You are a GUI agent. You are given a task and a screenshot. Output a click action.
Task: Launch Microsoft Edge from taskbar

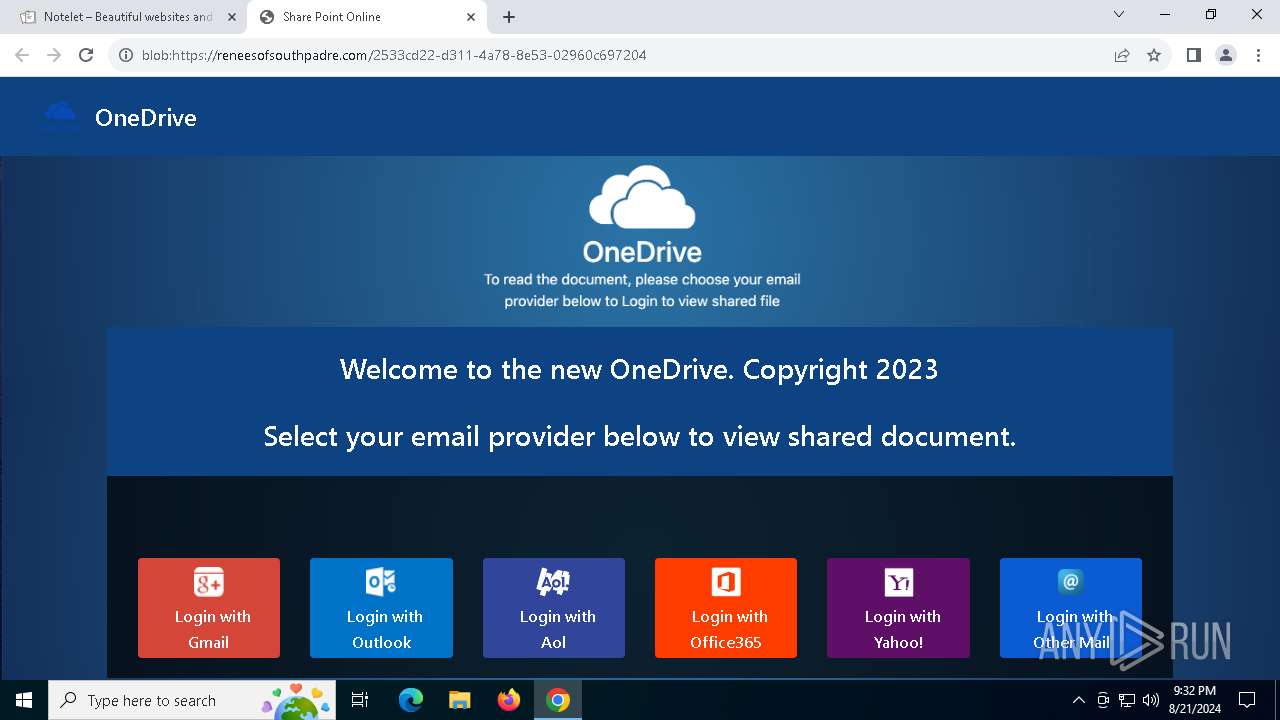[x=411, y=700]
